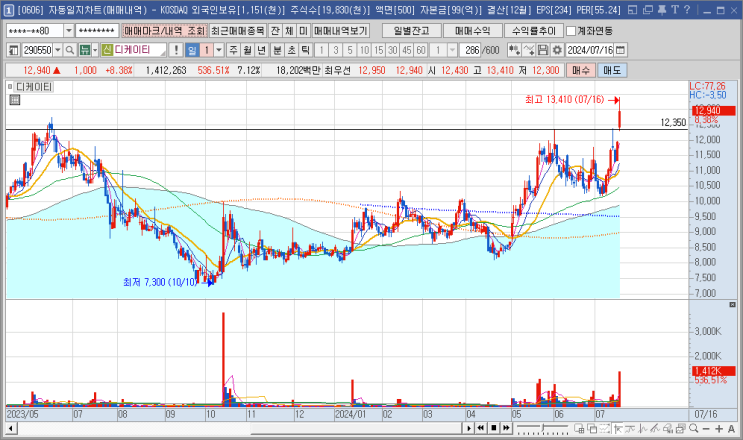The height and width of the screenshot is (440, 743).
Task: Click the 잔 button
Action: pyautogui.click(x=275, y=31)
